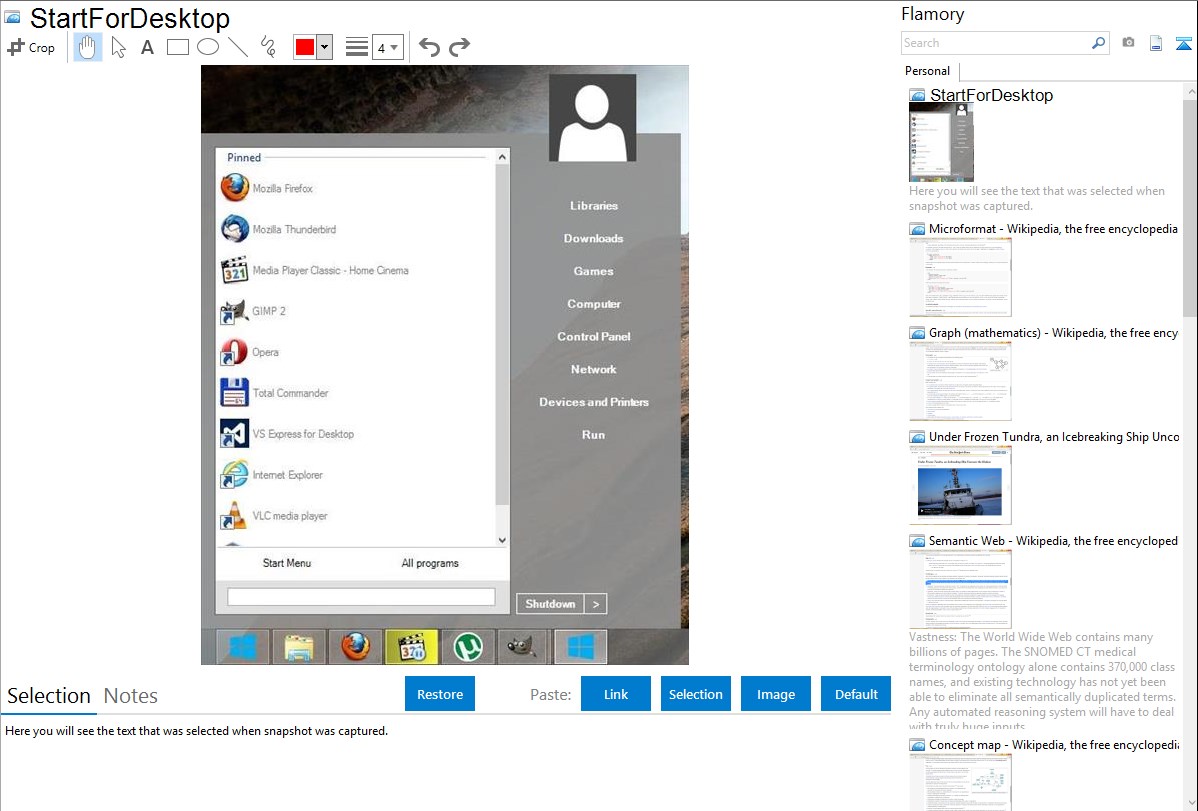Click the Mozilla Firefox icon in the snapshot image

(x=235, y=187)
